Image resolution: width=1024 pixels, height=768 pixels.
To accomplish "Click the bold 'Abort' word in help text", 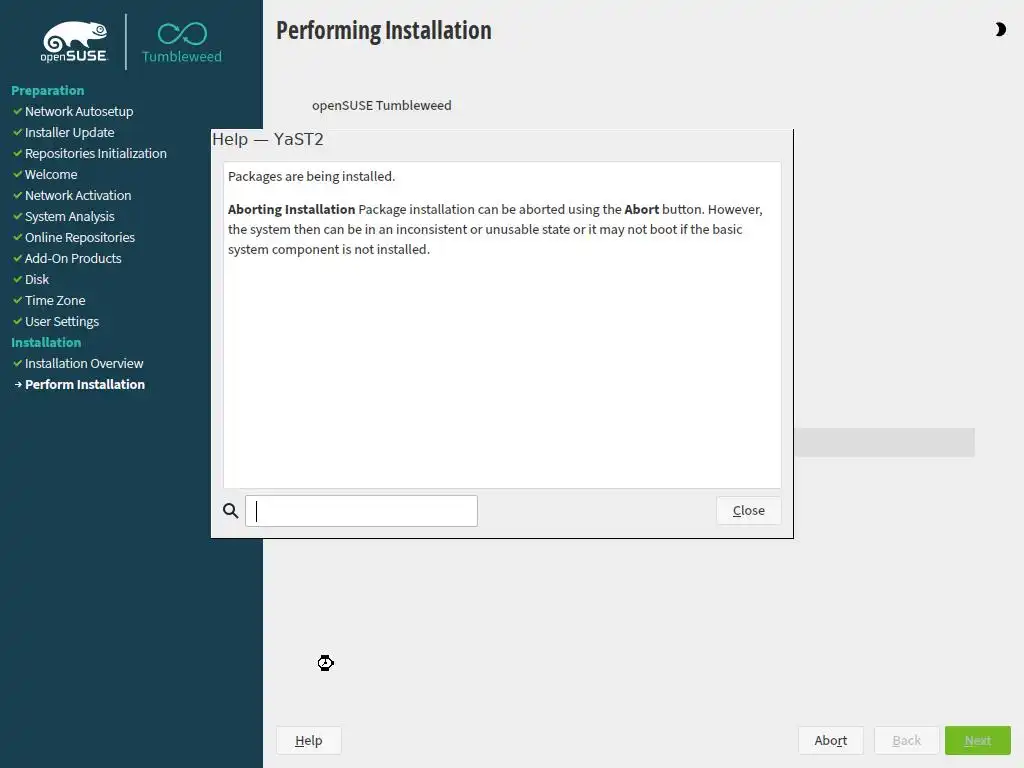I will coord(641,210).
